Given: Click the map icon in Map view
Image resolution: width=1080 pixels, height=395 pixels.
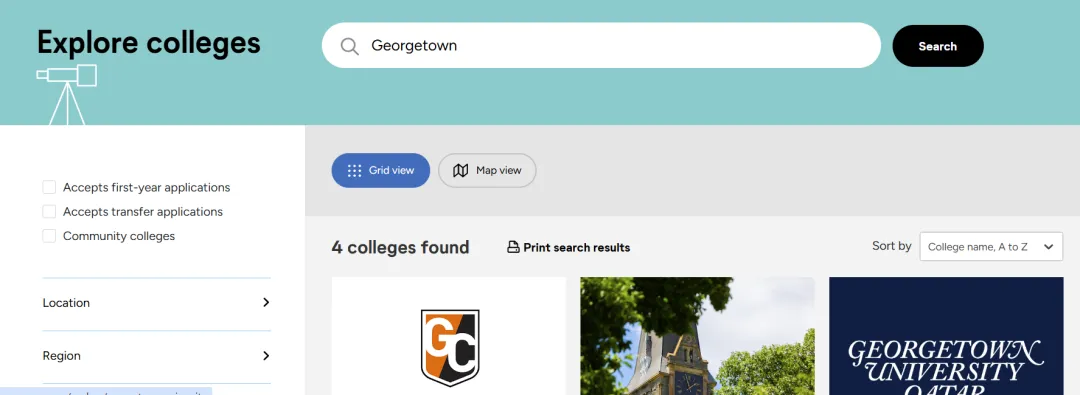Looking at the screenshot, I should pos(461,170).
